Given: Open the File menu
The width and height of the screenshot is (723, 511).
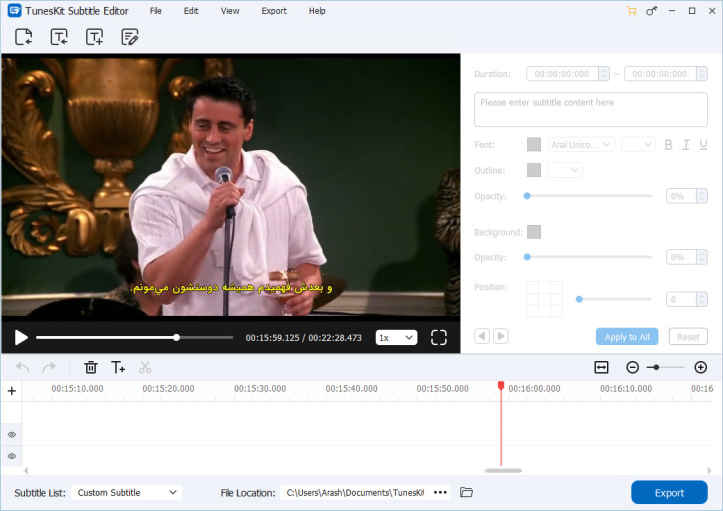Looking at the screenshot, I should pos(155,11).
